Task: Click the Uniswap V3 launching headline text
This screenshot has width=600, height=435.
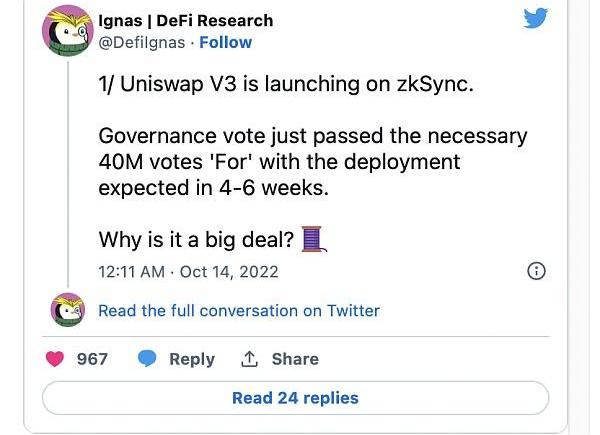Action: pyautogui.click(x=286, y=84)
